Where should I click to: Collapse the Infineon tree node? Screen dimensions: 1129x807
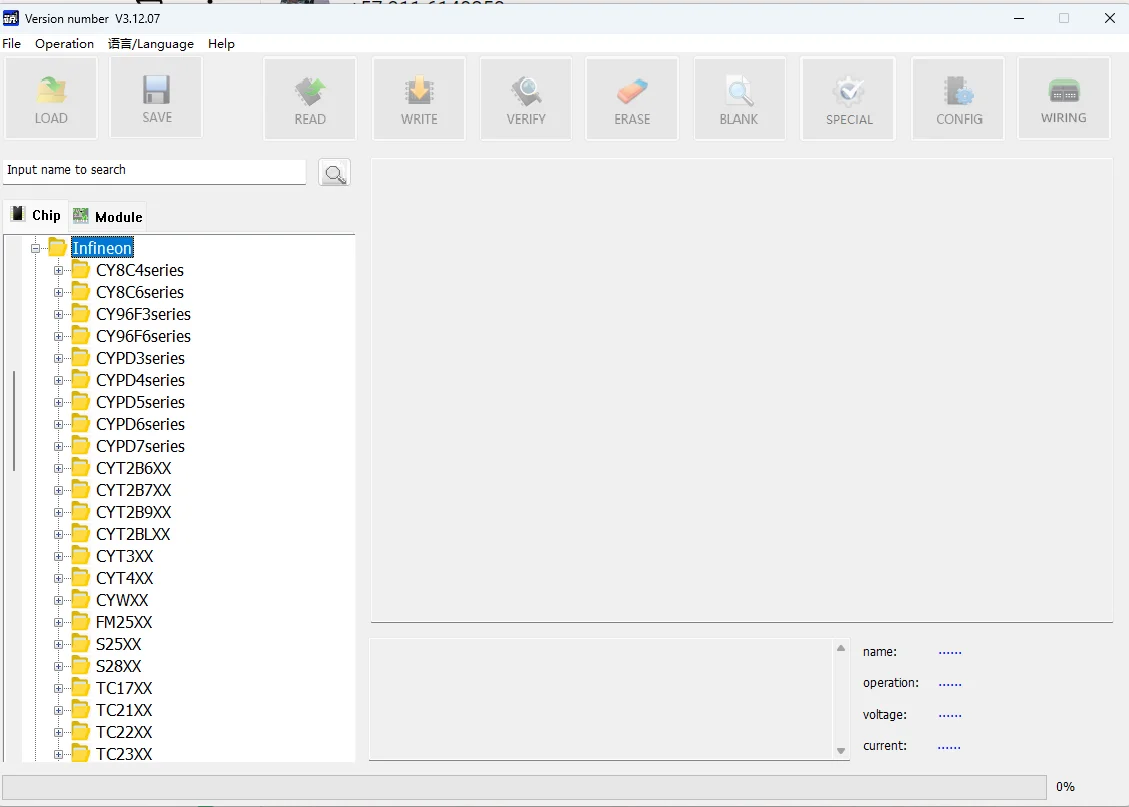(35, 248)
